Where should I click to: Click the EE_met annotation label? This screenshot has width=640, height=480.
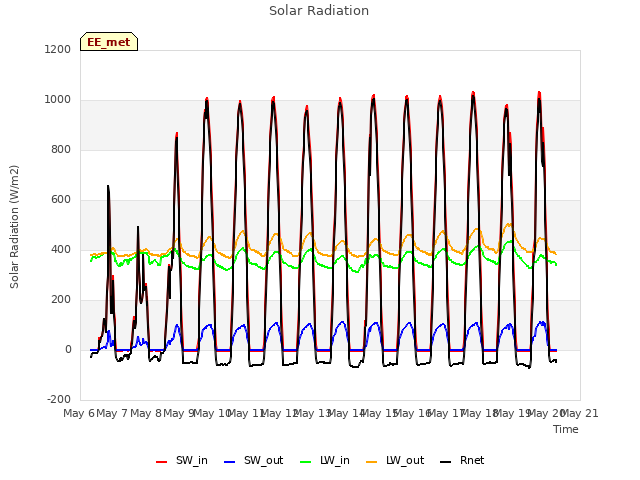(109, 42)
